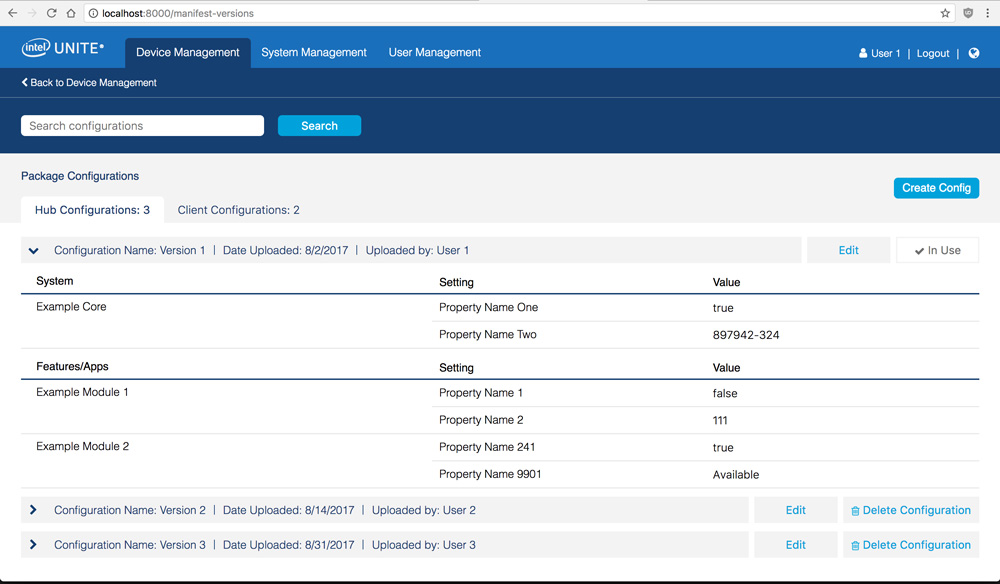Focus the Search configurations field

142,126
